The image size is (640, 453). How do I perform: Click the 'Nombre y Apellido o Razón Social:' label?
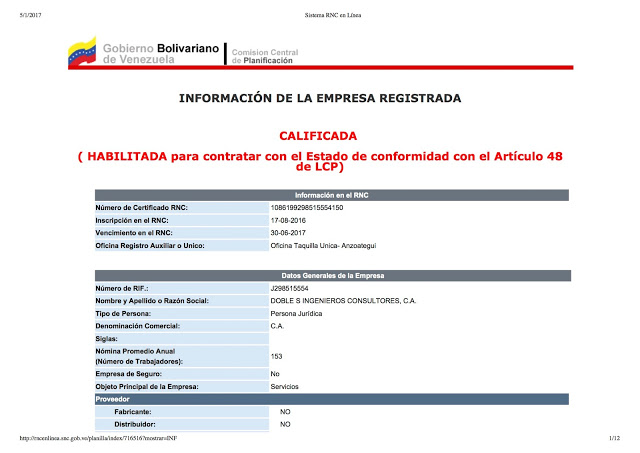152,301
